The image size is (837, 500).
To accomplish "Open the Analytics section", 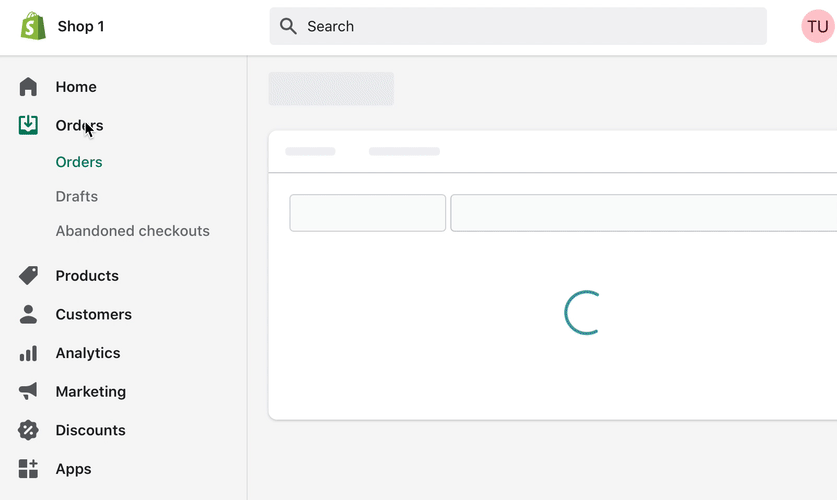I will pyautogui.click(x=88, y=353).
